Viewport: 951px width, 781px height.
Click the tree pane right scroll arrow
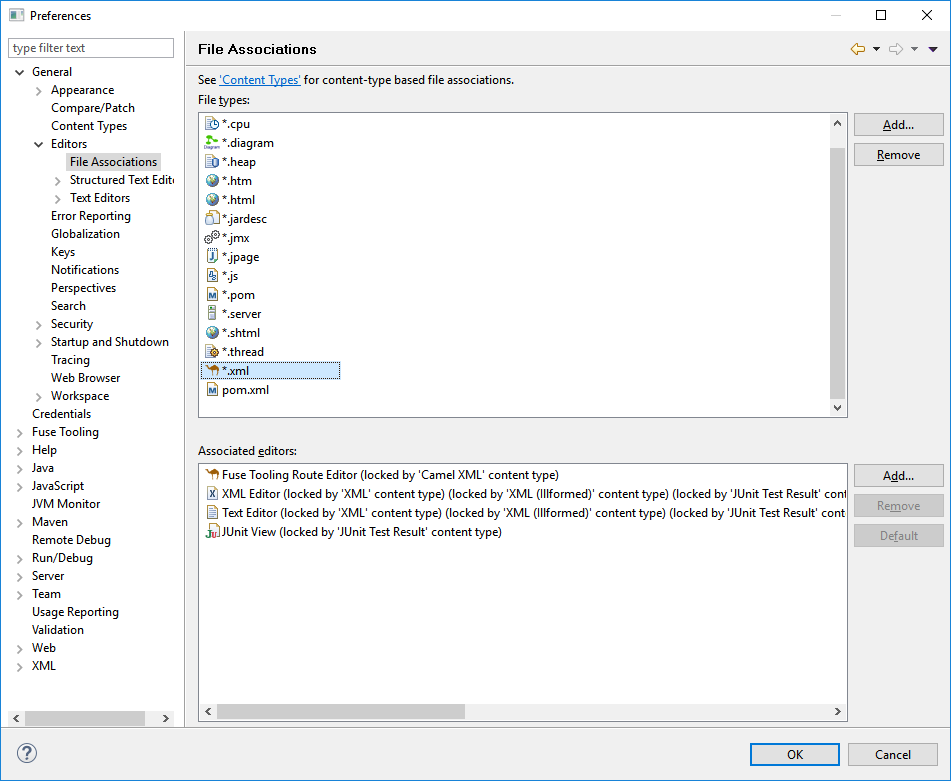click(x=166, y=718)
